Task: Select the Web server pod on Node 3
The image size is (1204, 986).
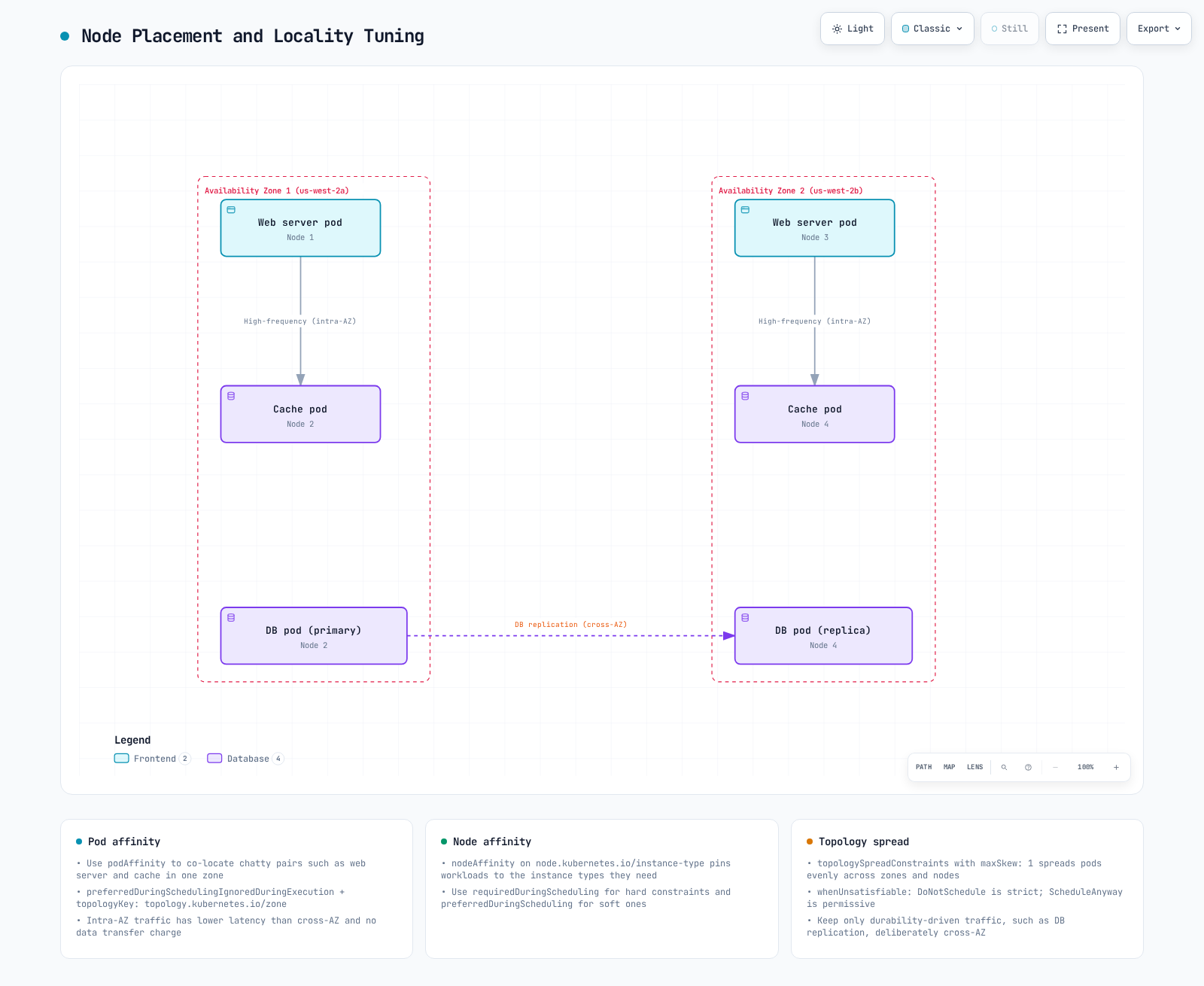Action: tap(815, 228)
